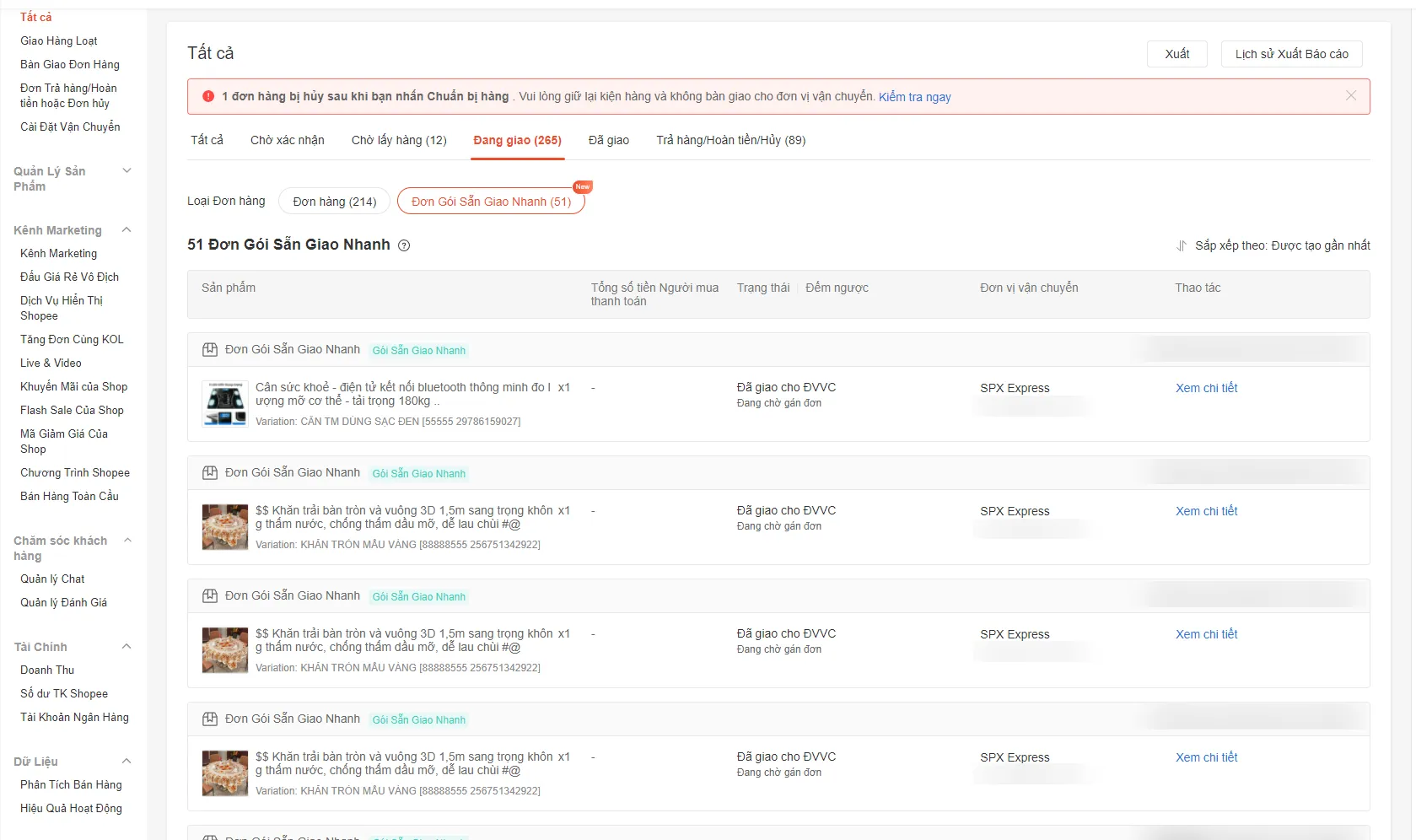Open Quản lý Chat in the sidebar

[x=52, y=579]
